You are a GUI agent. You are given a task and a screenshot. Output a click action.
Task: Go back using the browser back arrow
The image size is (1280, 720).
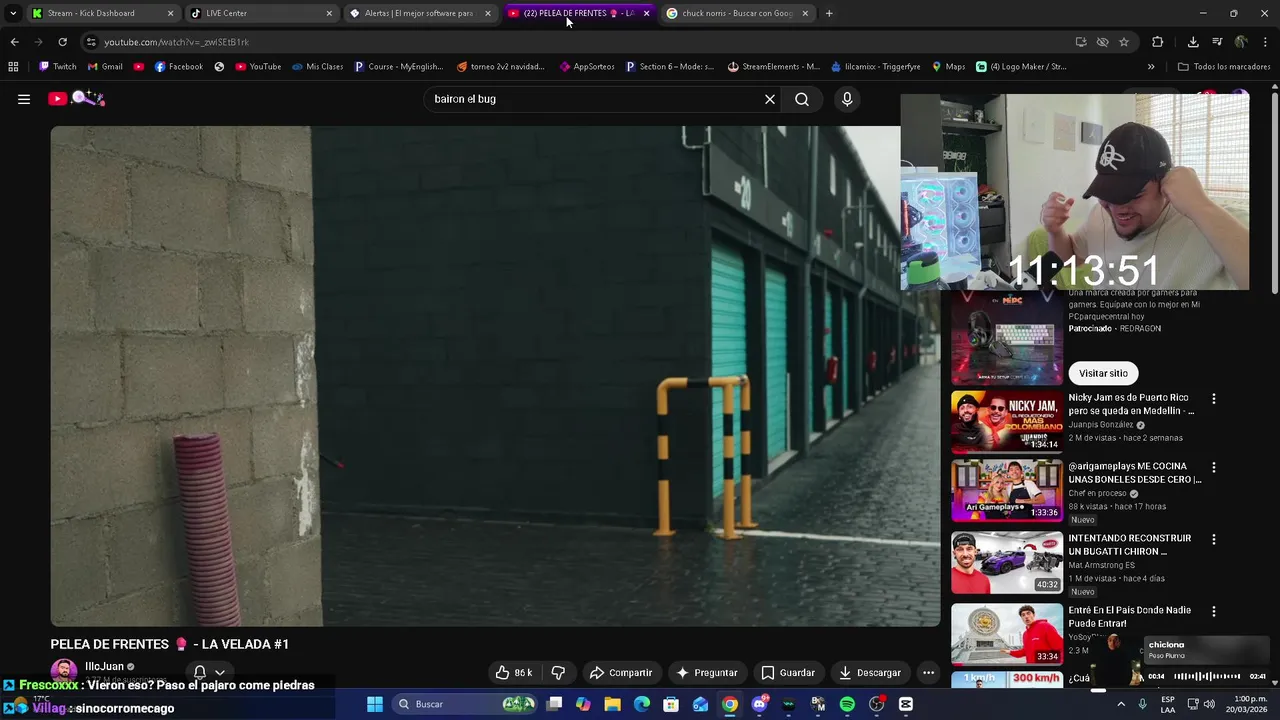(14, 42)
